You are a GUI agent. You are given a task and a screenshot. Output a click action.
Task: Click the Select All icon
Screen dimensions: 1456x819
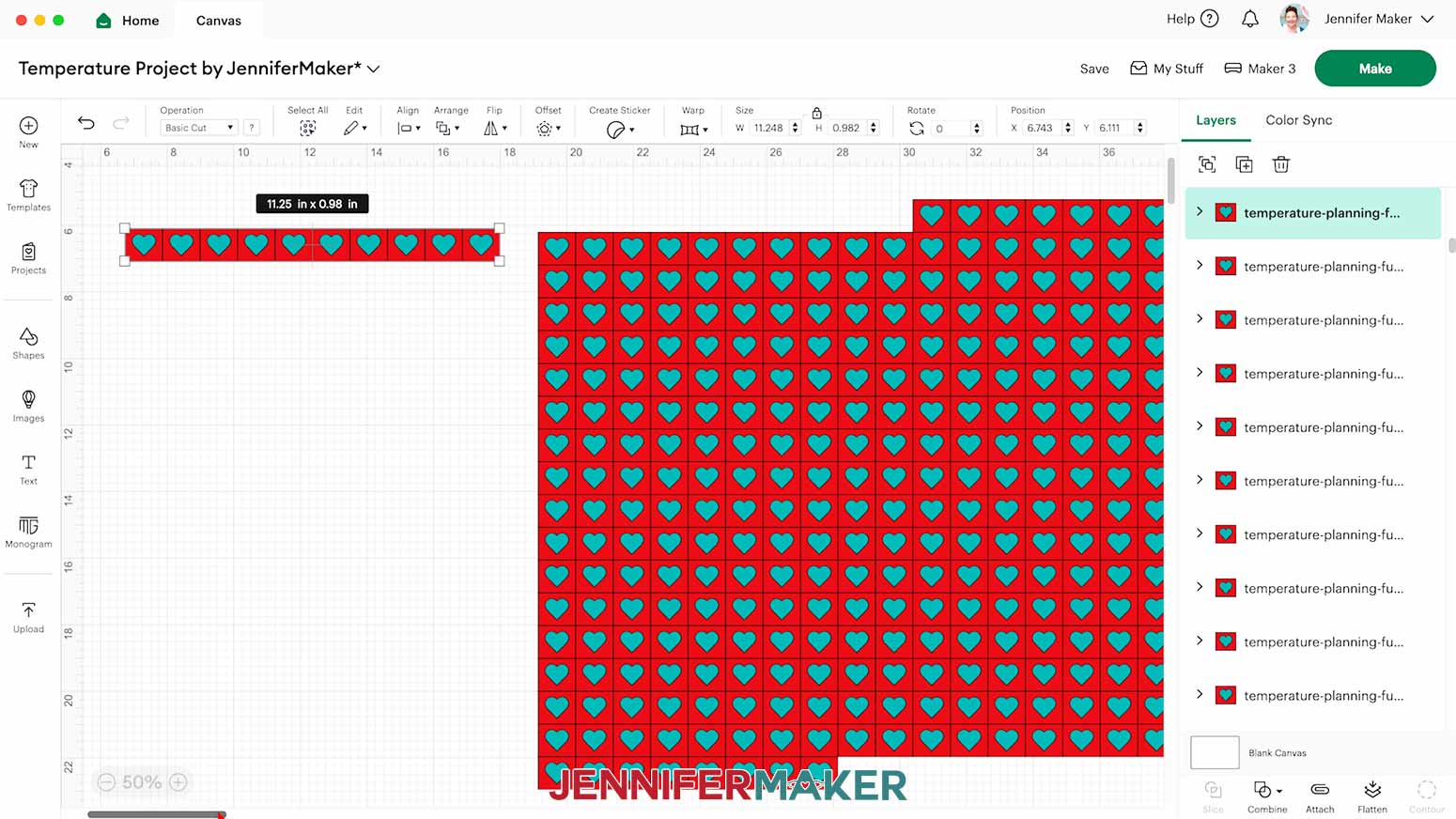pyautogui.click(x=307, y=129)
